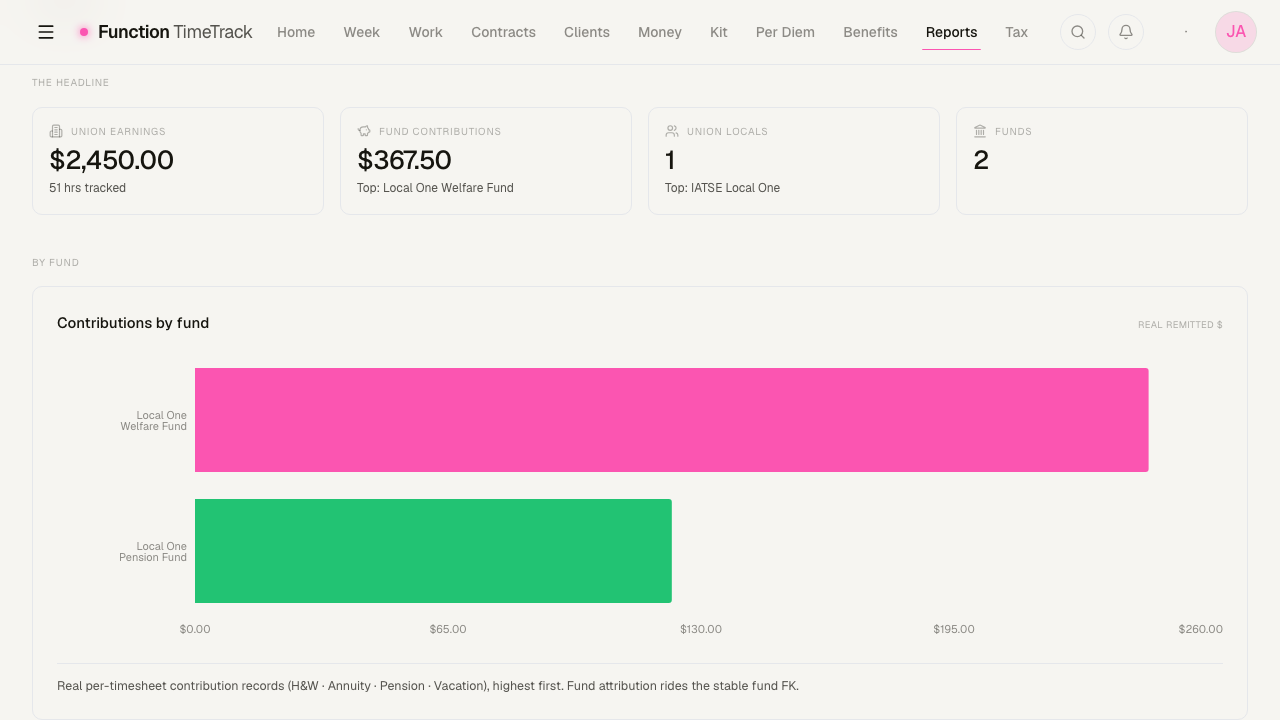Navigate to the Clients tab
The height and width of the screenshot is (720, 1280).
click(x=587, y=32)
